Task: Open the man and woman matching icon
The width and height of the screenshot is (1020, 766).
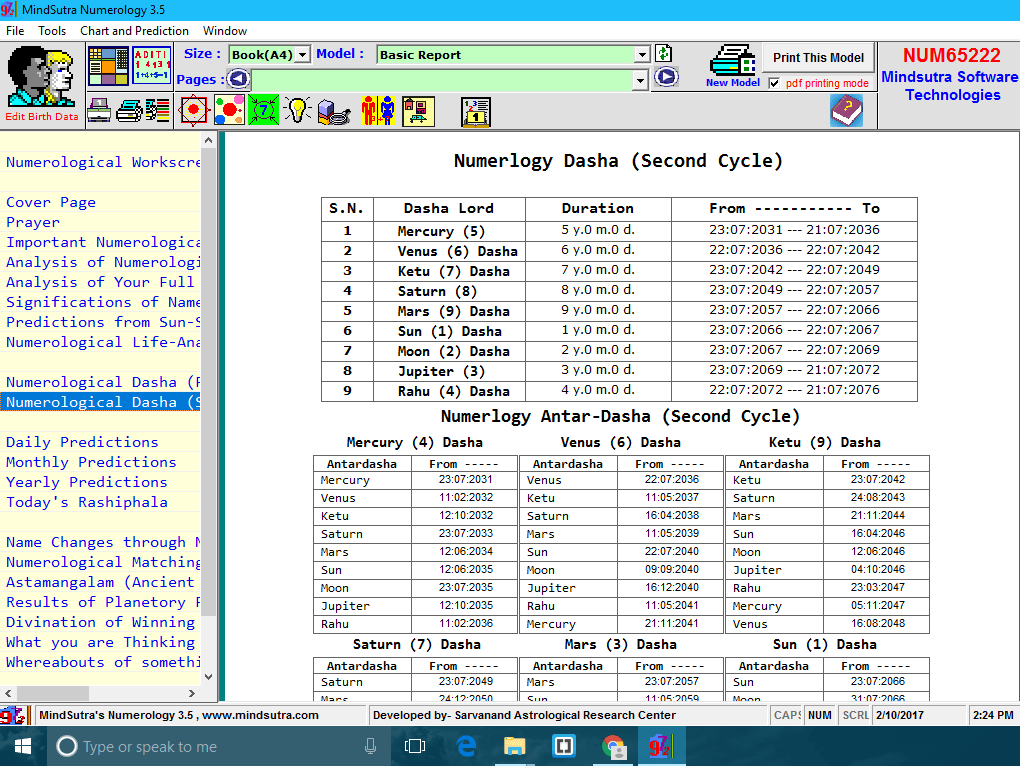Action: (x=378, y=110)
